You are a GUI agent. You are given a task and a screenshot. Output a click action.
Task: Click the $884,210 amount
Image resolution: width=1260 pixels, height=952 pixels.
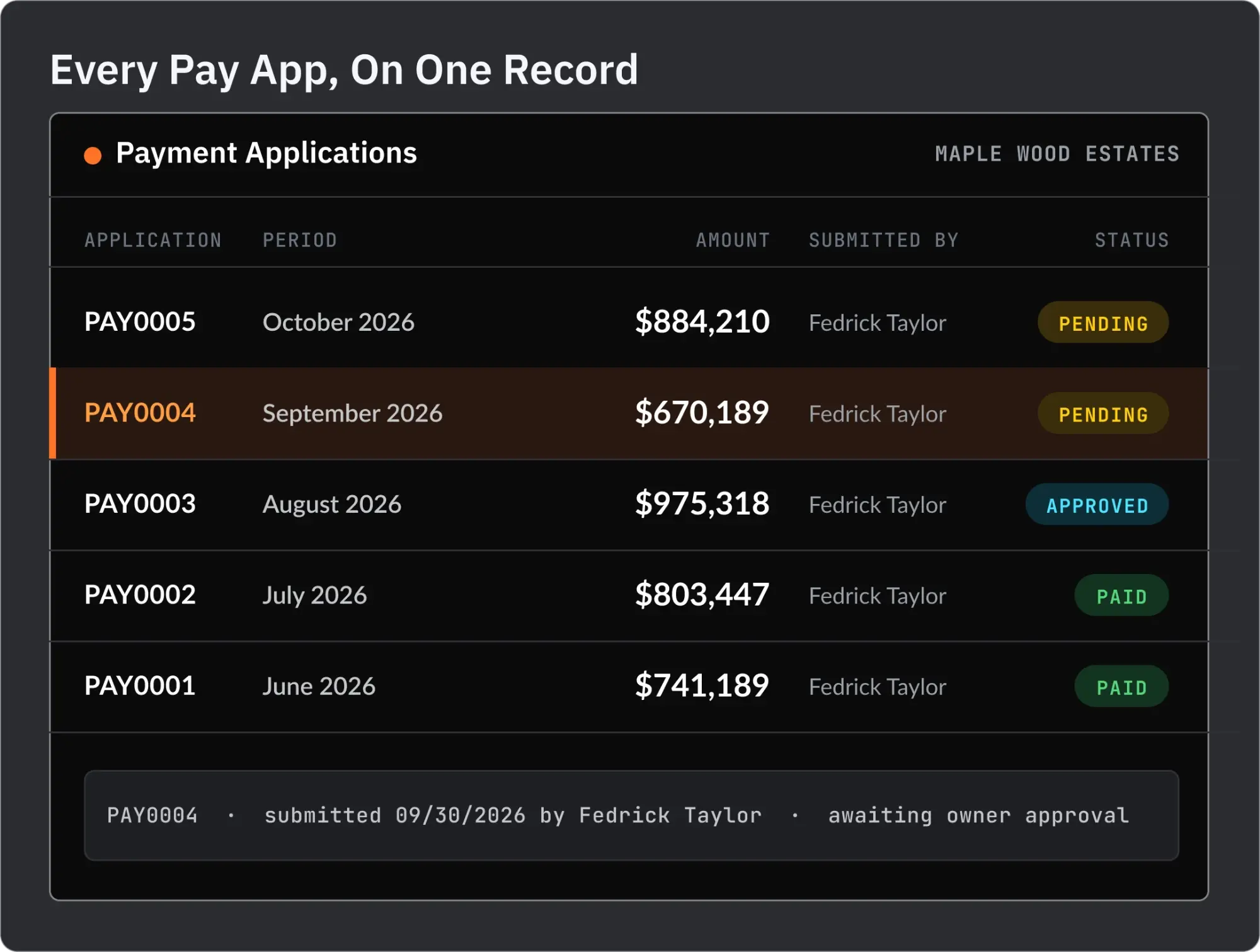pos(702,321)
